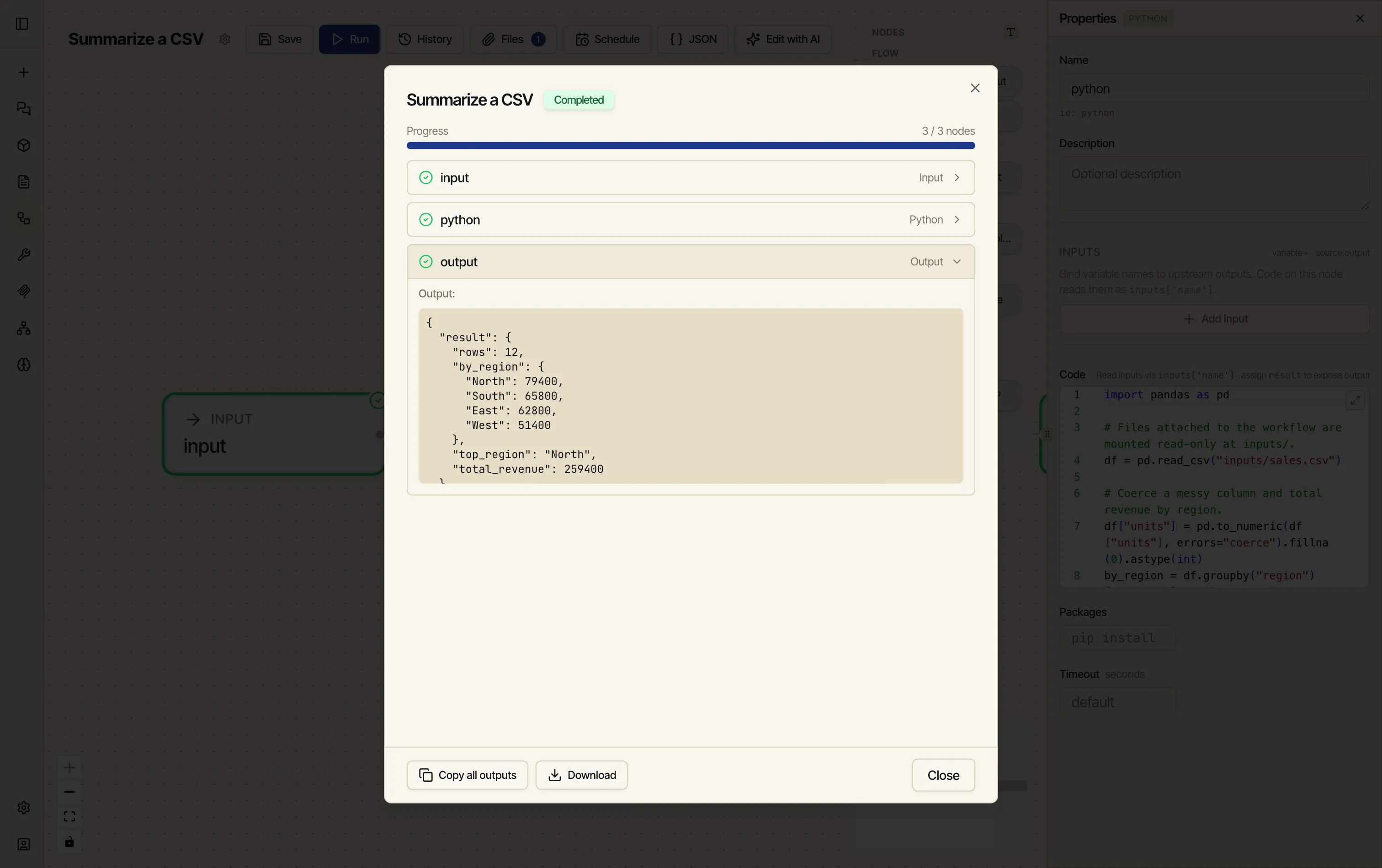Copy all outputs to clipboard
This screenshot has width=1382, height=868.
[x=467, y=775]
